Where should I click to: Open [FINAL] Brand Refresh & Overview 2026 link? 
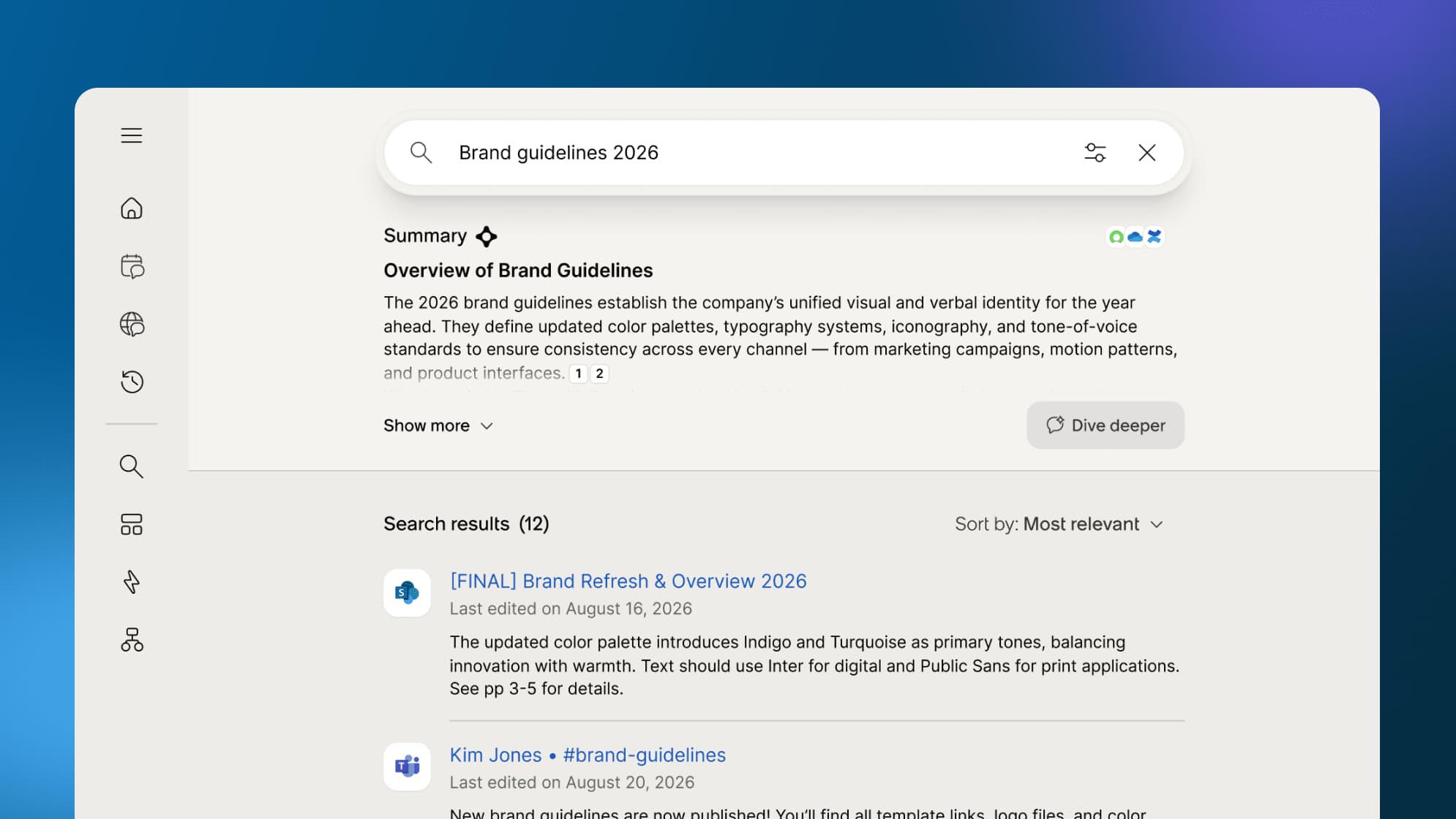[x=628, y=581]
